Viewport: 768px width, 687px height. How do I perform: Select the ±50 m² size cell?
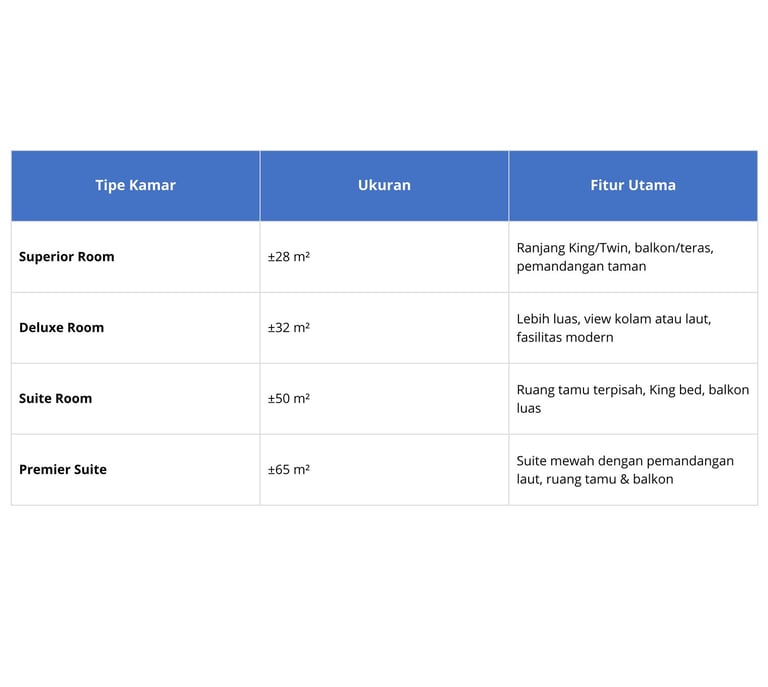click(289, 399)
